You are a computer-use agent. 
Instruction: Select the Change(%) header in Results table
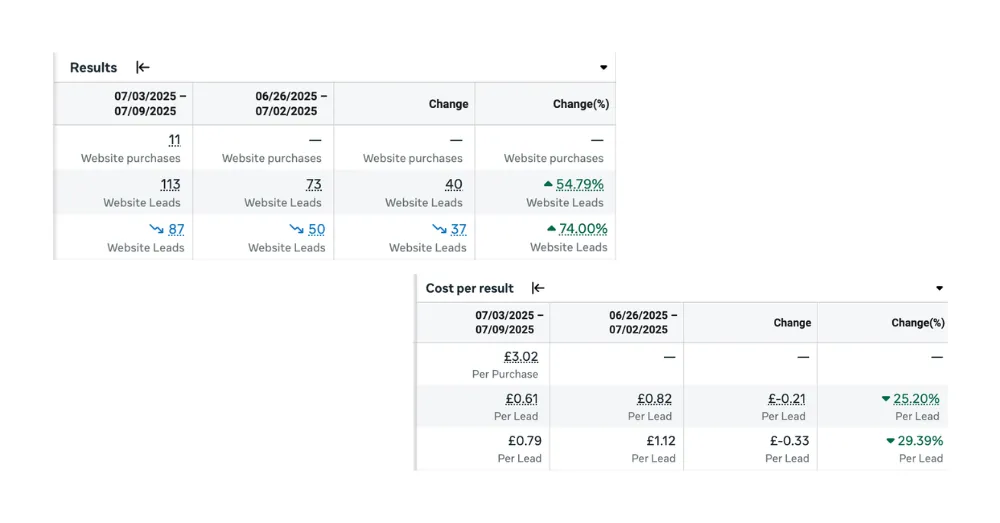580,104
